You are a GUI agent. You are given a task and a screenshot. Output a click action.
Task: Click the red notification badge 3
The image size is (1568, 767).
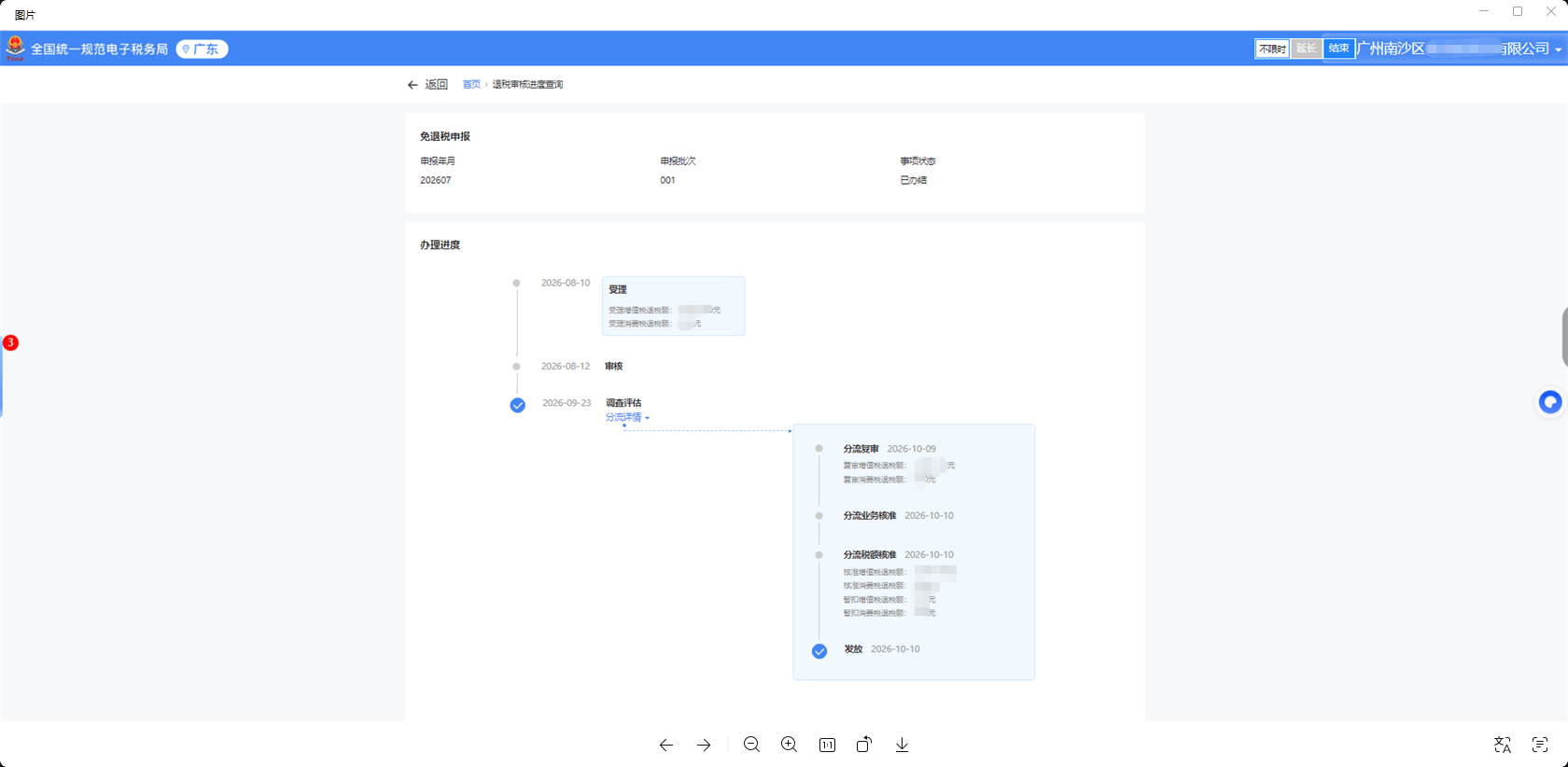(10, 342)
